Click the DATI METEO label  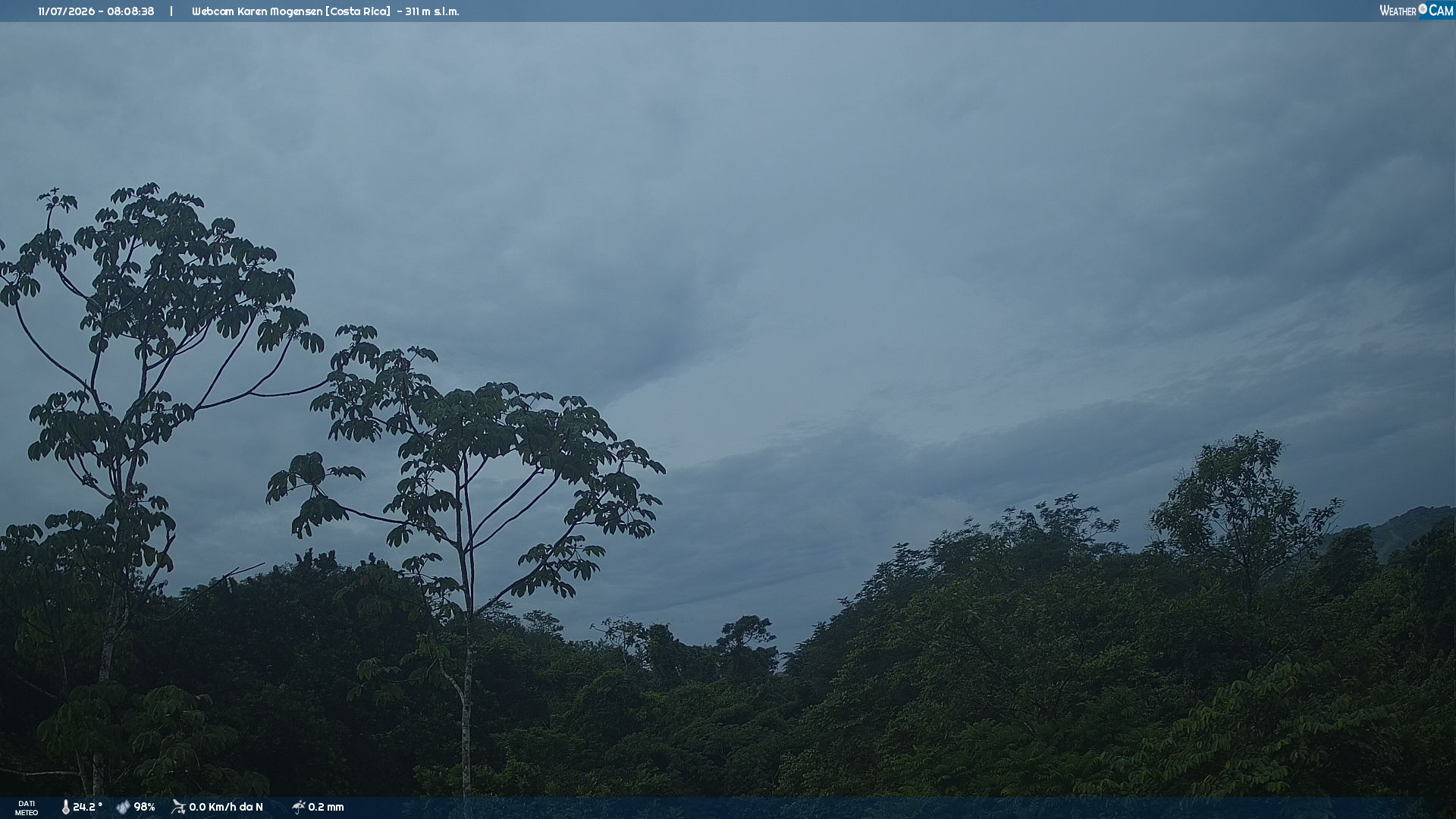(27, 808)
